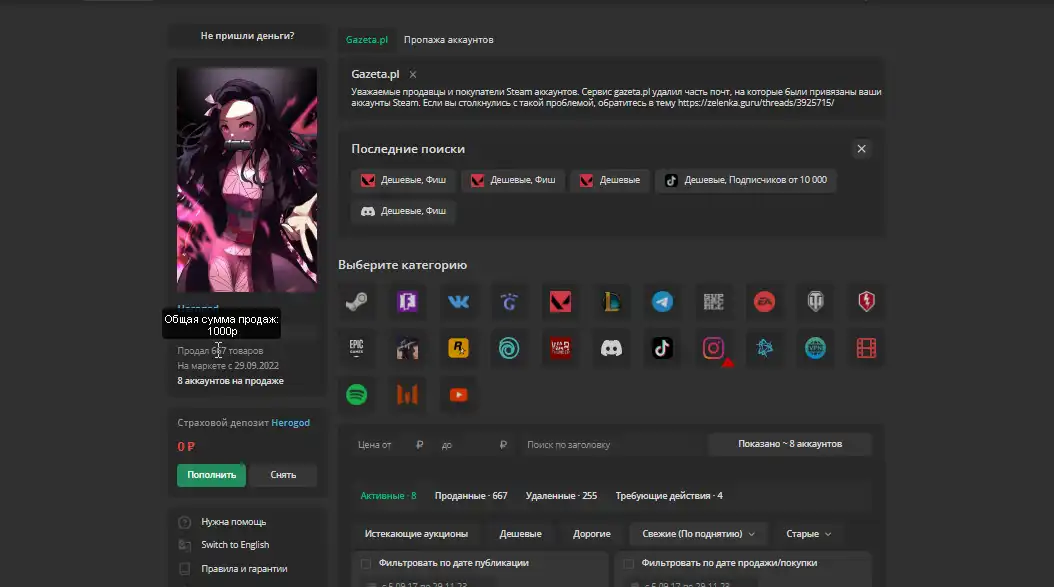Open the Herogod deposit profile link
Image resolution: width=1054 pixels, height=587 pixels.
[x=290, y=423]
